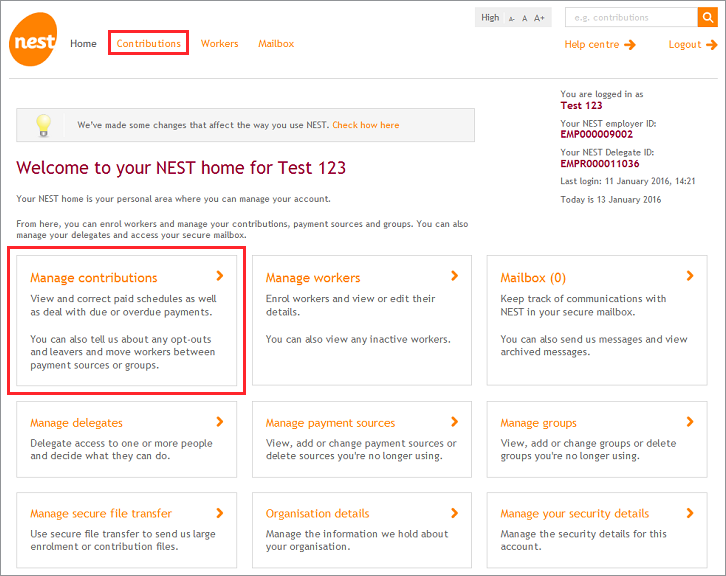Image resolution: width=726 pixels, height=576 pixels.
Task: Click the arrow next to Logout
Action: click(x=712, y=44)
